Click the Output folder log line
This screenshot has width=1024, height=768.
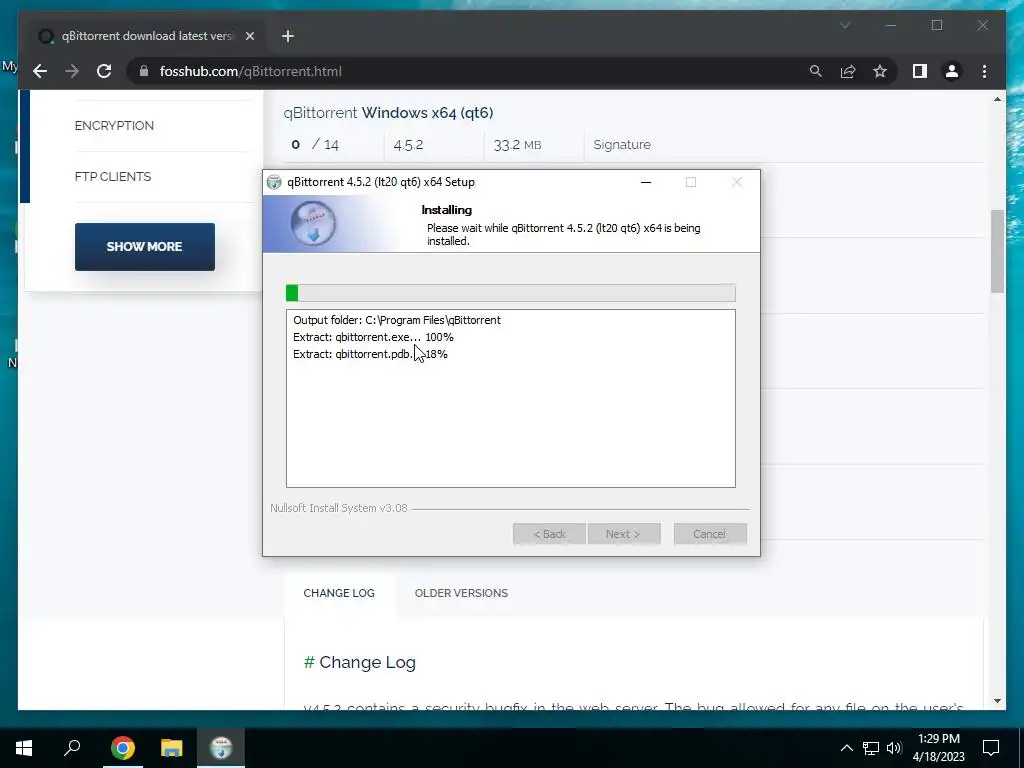(397, 320)
